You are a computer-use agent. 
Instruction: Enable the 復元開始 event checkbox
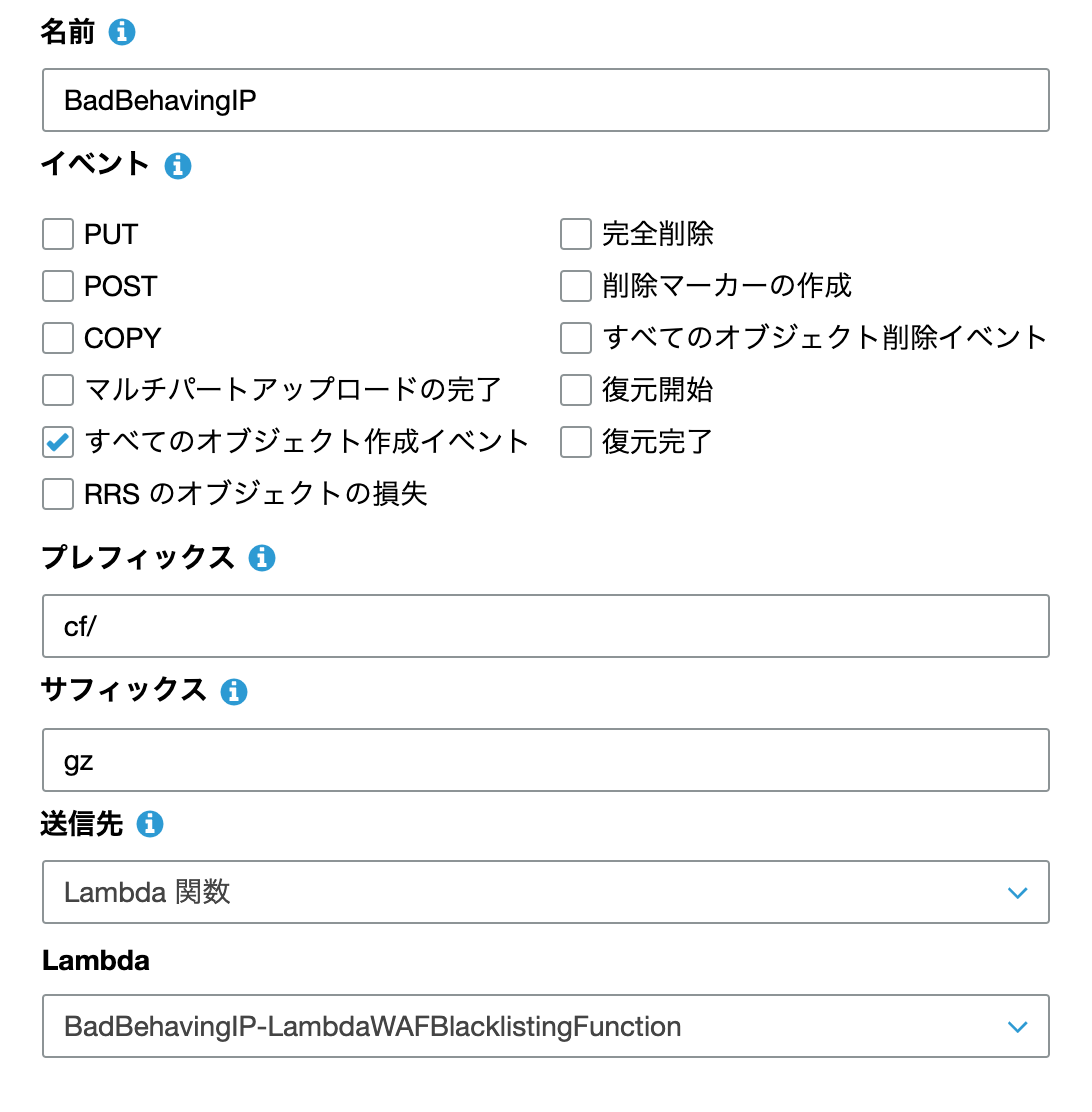point(575,389)
